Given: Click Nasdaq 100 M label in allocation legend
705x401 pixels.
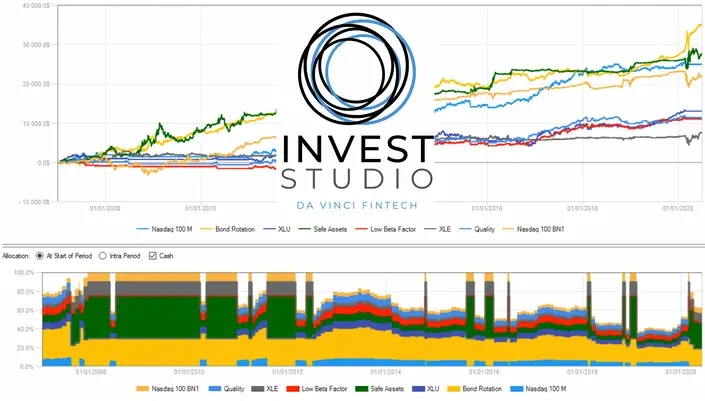Looking at the screenshot, I should click(545, 389).
